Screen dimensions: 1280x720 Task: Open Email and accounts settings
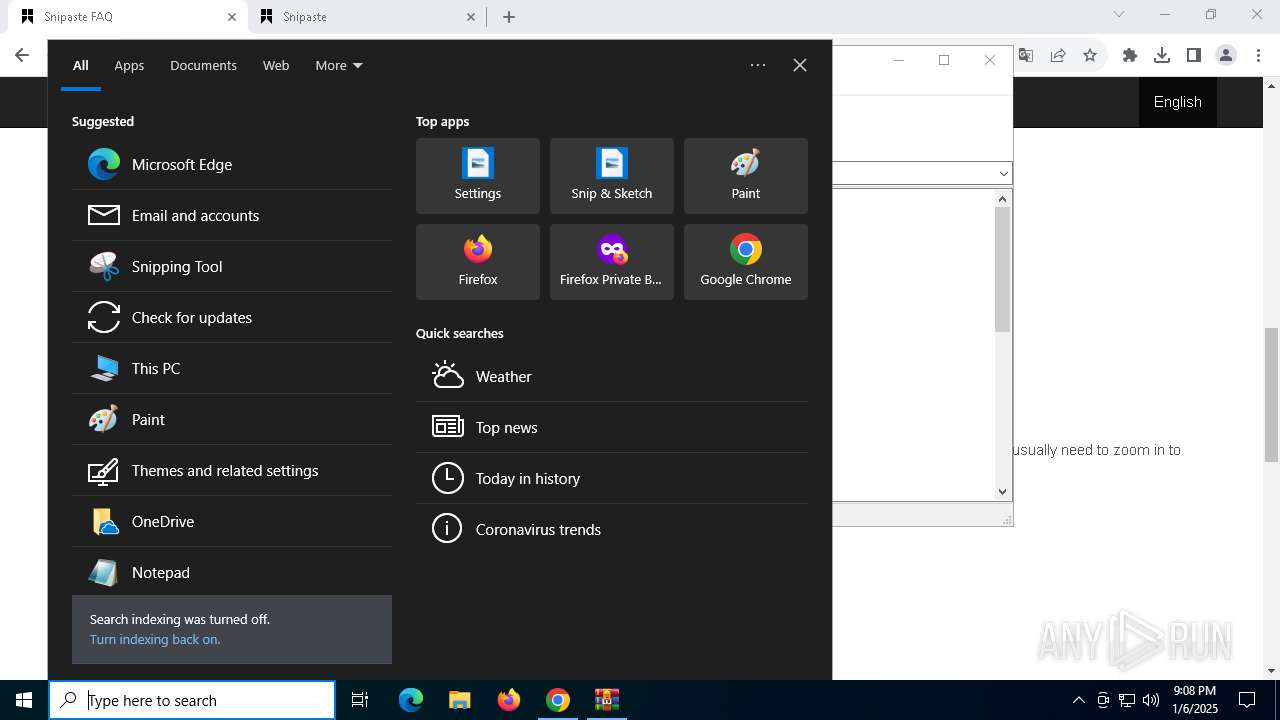(x=232, y=215)
